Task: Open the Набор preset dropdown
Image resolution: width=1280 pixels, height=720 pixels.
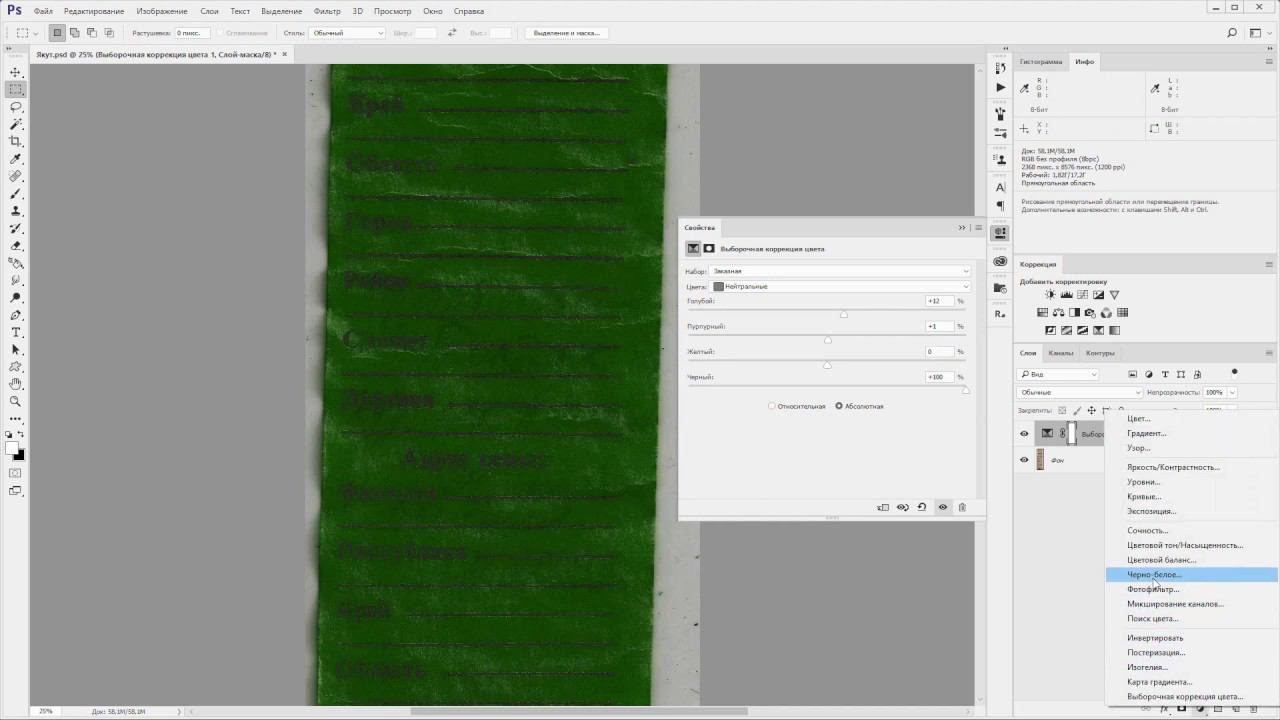Action: point(840,271)
